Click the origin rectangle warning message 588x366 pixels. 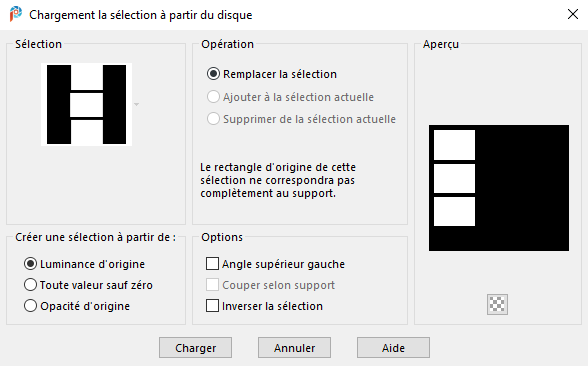coord(278,180)
